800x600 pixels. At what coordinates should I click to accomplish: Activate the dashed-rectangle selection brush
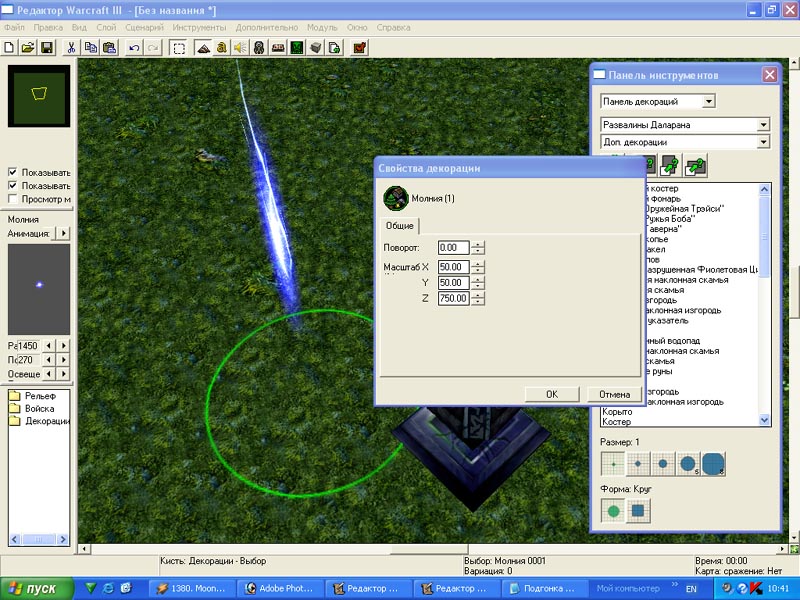[179, 48]
